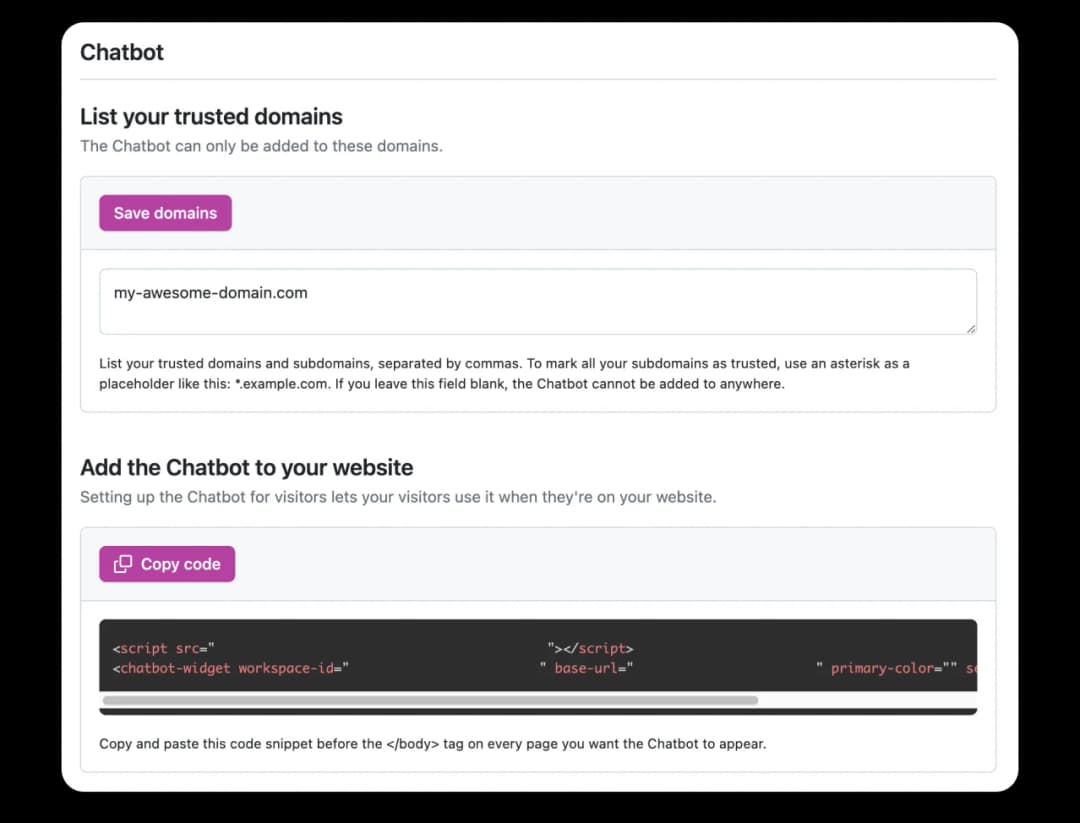Click the 'Setting up the Chatbot for visitors' description

pyautogui.click(x=398, y=497)
